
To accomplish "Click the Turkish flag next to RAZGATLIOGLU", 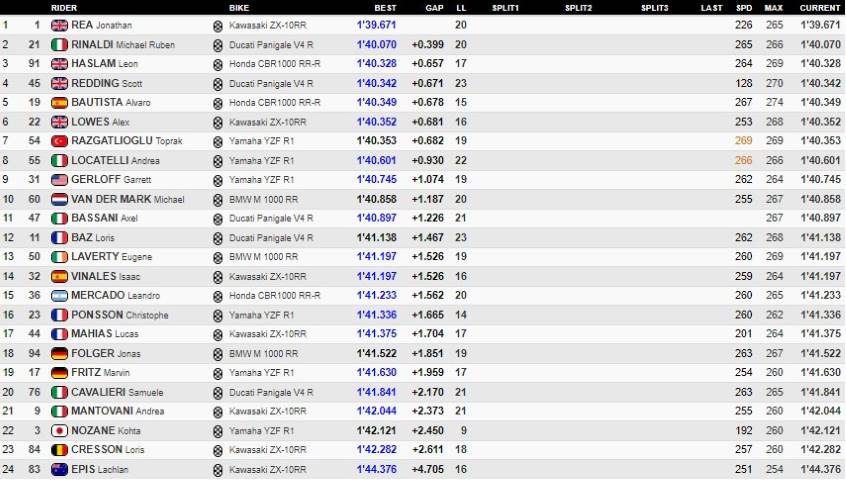I will [59, 141].
